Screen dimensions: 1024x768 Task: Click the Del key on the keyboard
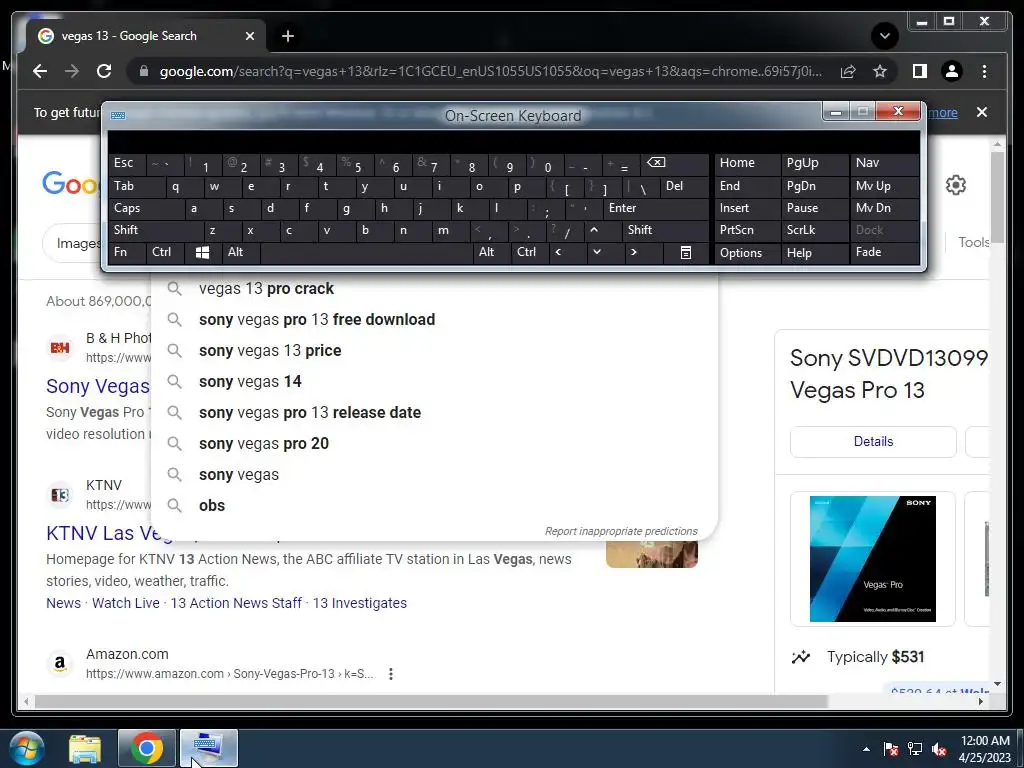[684, 186]
